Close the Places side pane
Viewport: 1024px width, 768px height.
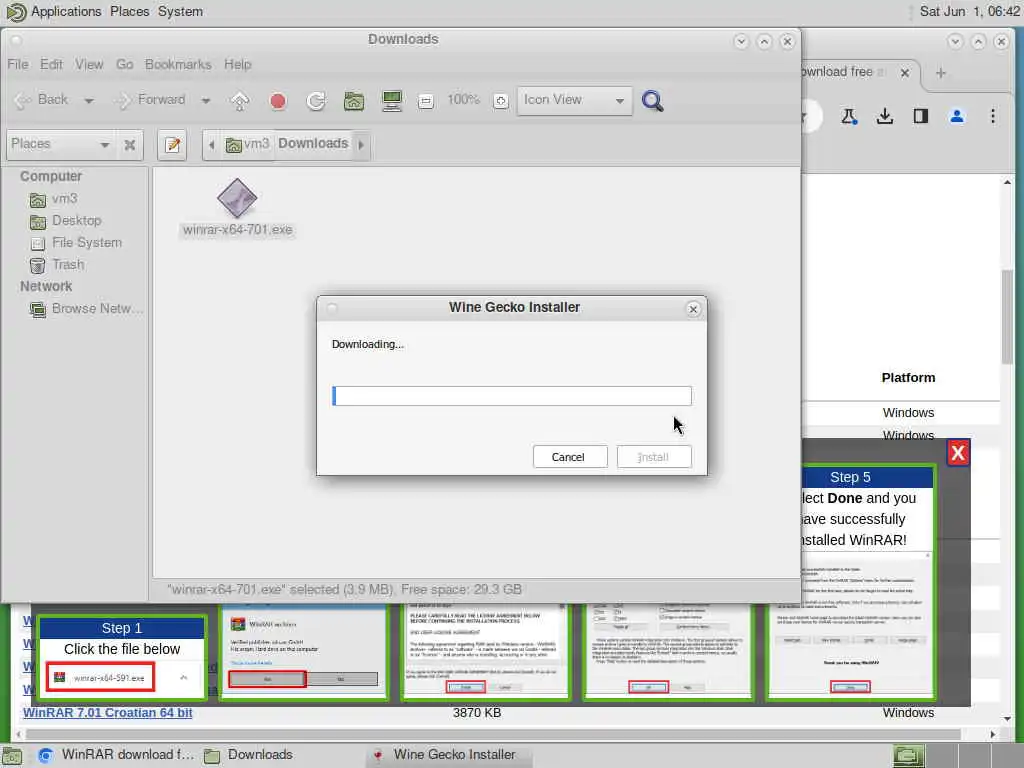[x=129, y=145]
